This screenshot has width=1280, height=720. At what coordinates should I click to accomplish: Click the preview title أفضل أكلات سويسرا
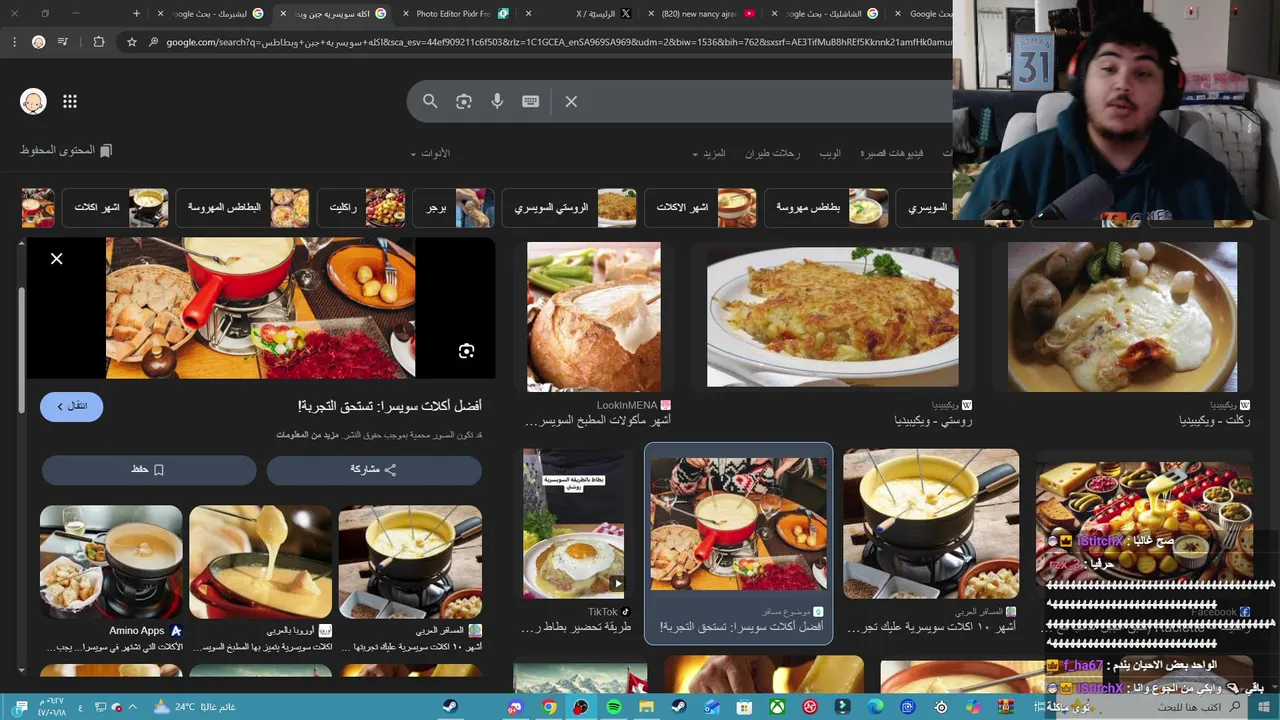(x=390, y=406)
